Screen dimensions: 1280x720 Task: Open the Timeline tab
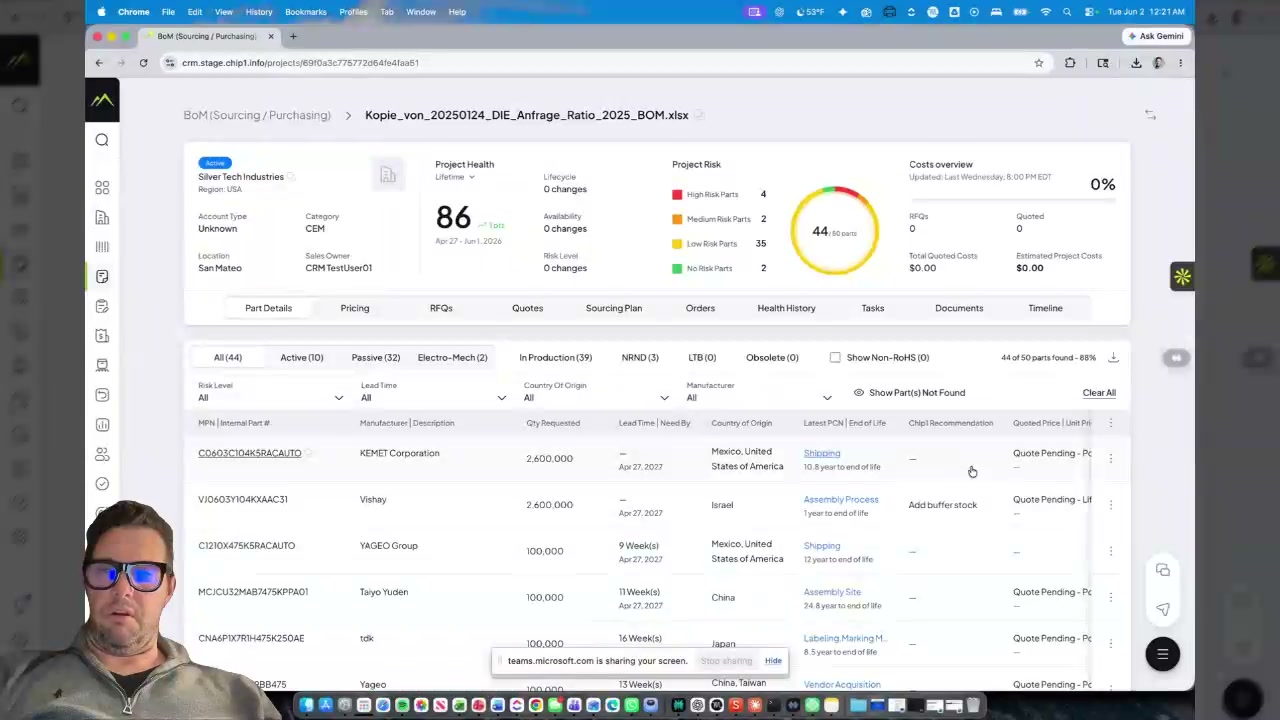click(x=1045, y=308)
